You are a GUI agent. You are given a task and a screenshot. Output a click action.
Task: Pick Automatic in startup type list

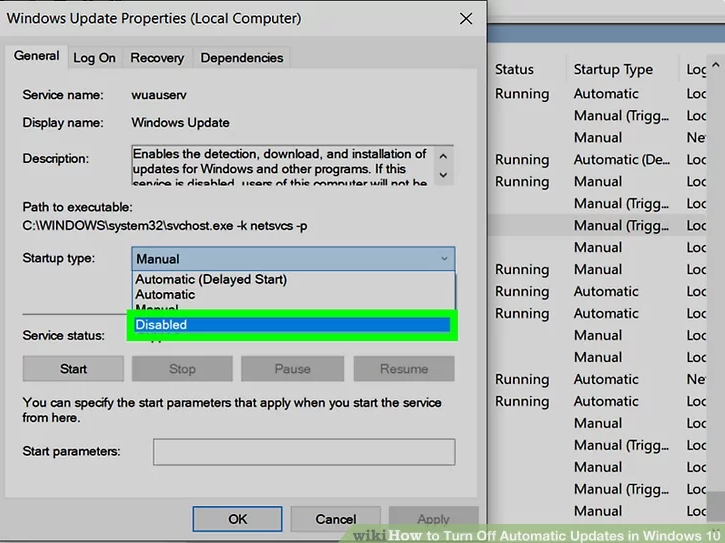tap(166, 295)
